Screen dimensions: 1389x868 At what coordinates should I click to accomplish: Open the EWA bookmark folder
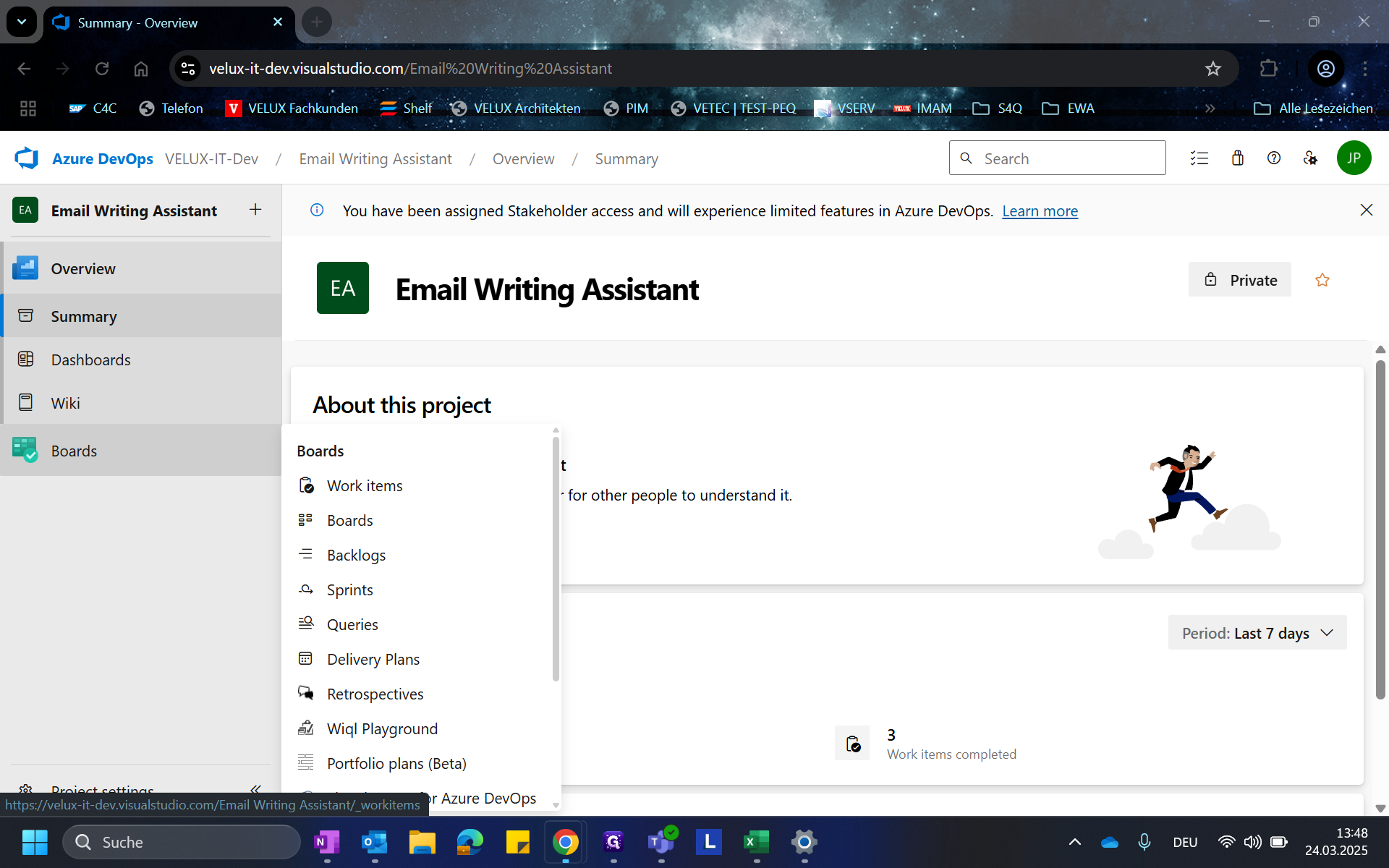(x=1067, y=108)
